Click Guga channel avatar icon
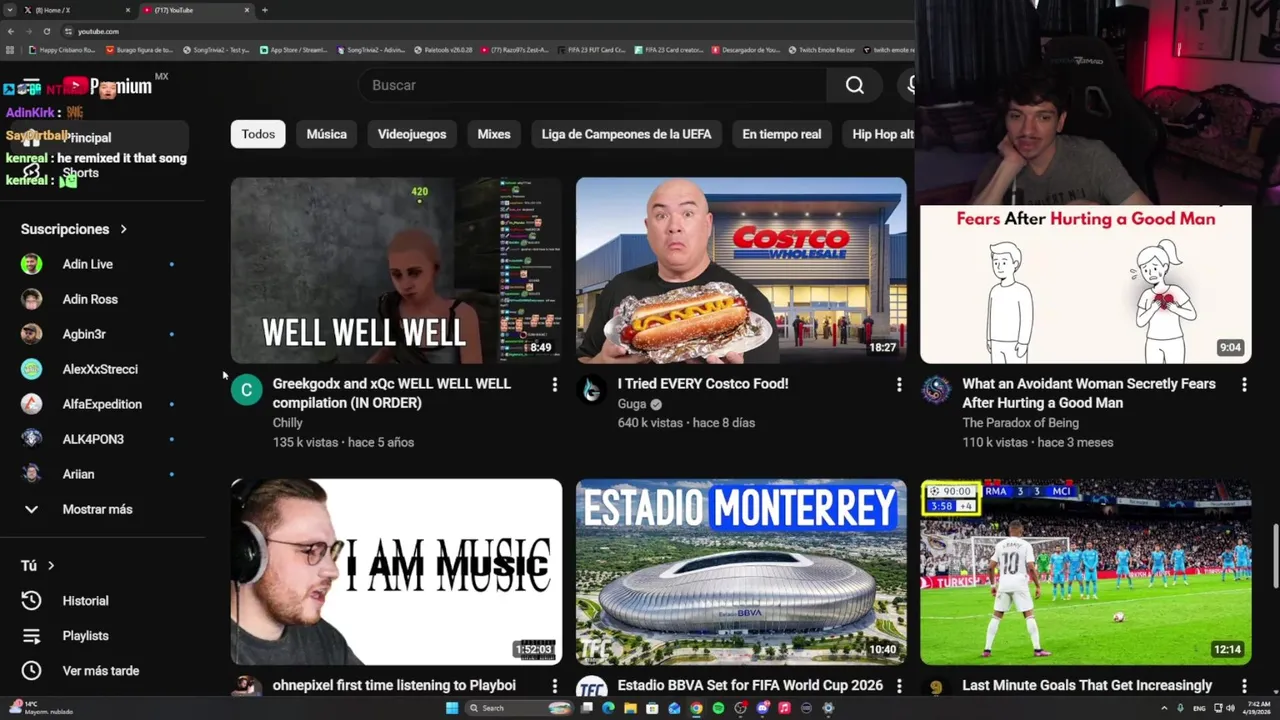 point(592,390)
